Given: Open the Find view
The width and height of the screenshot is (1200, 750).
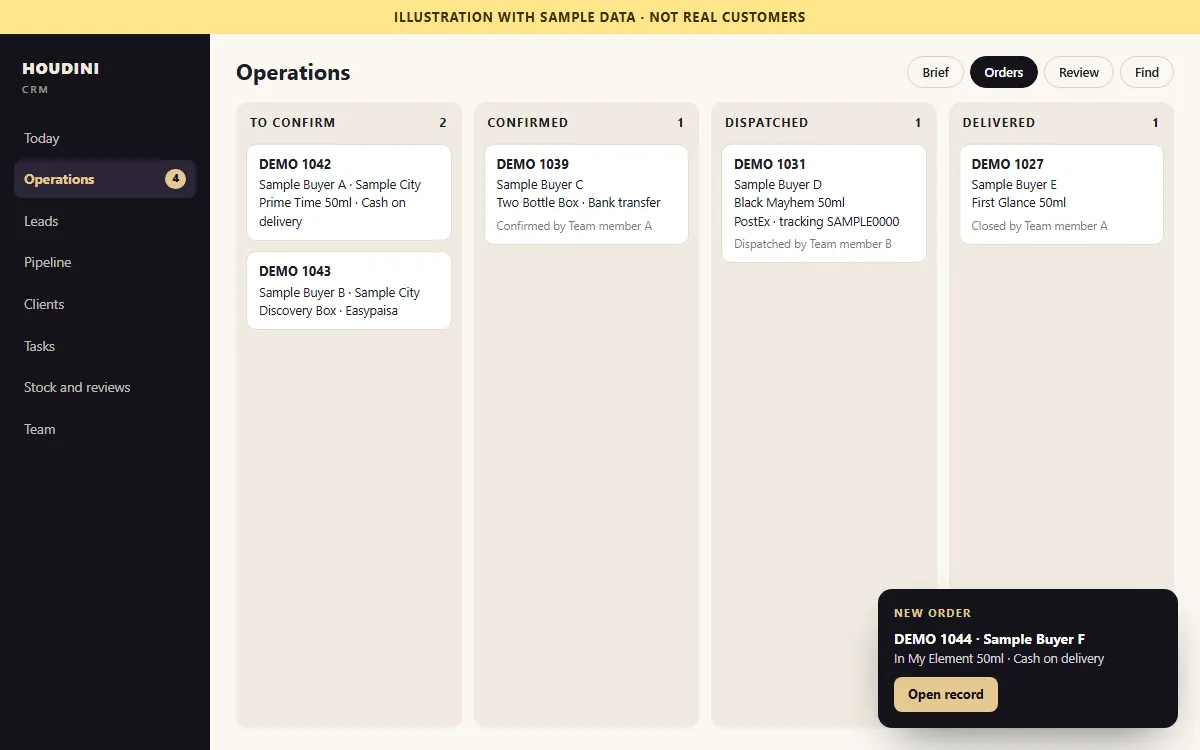Looking at the screenshot, I should coord(1147,72).
